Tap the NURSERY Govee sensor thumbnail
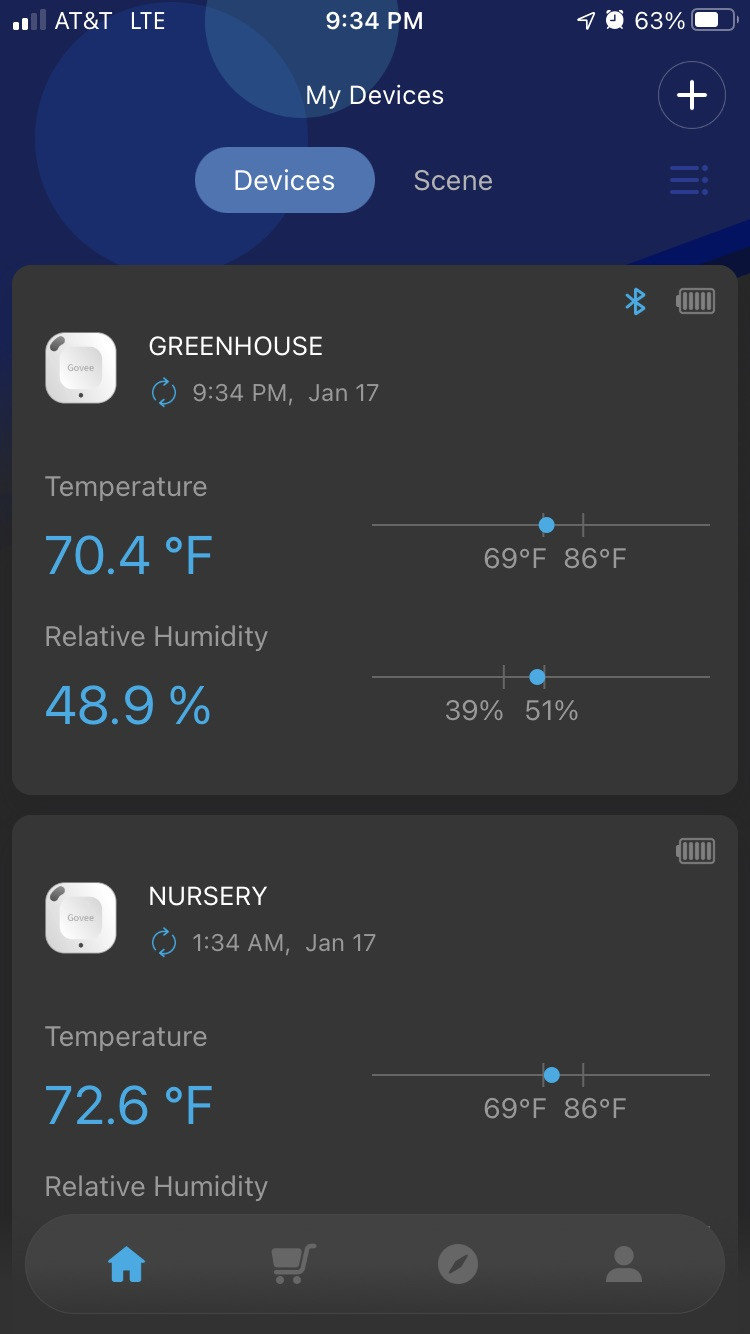 [x=81, y=918]
